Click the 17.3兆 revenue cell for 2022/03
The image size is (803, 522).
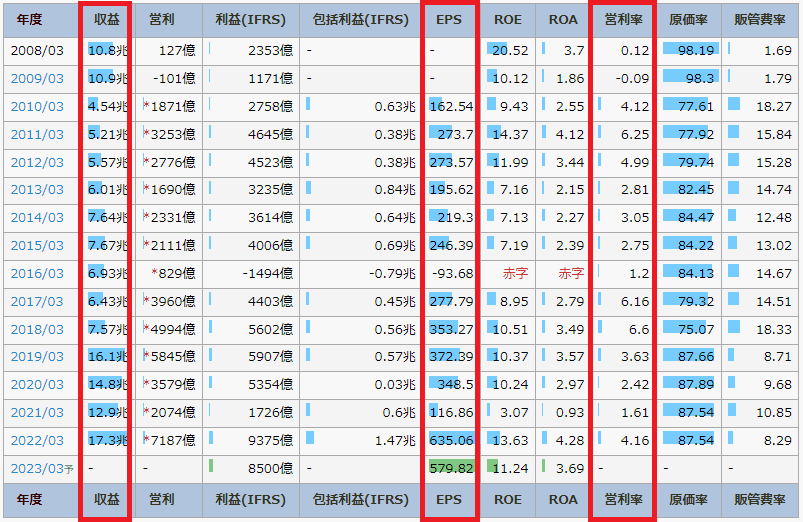point(106,440)
